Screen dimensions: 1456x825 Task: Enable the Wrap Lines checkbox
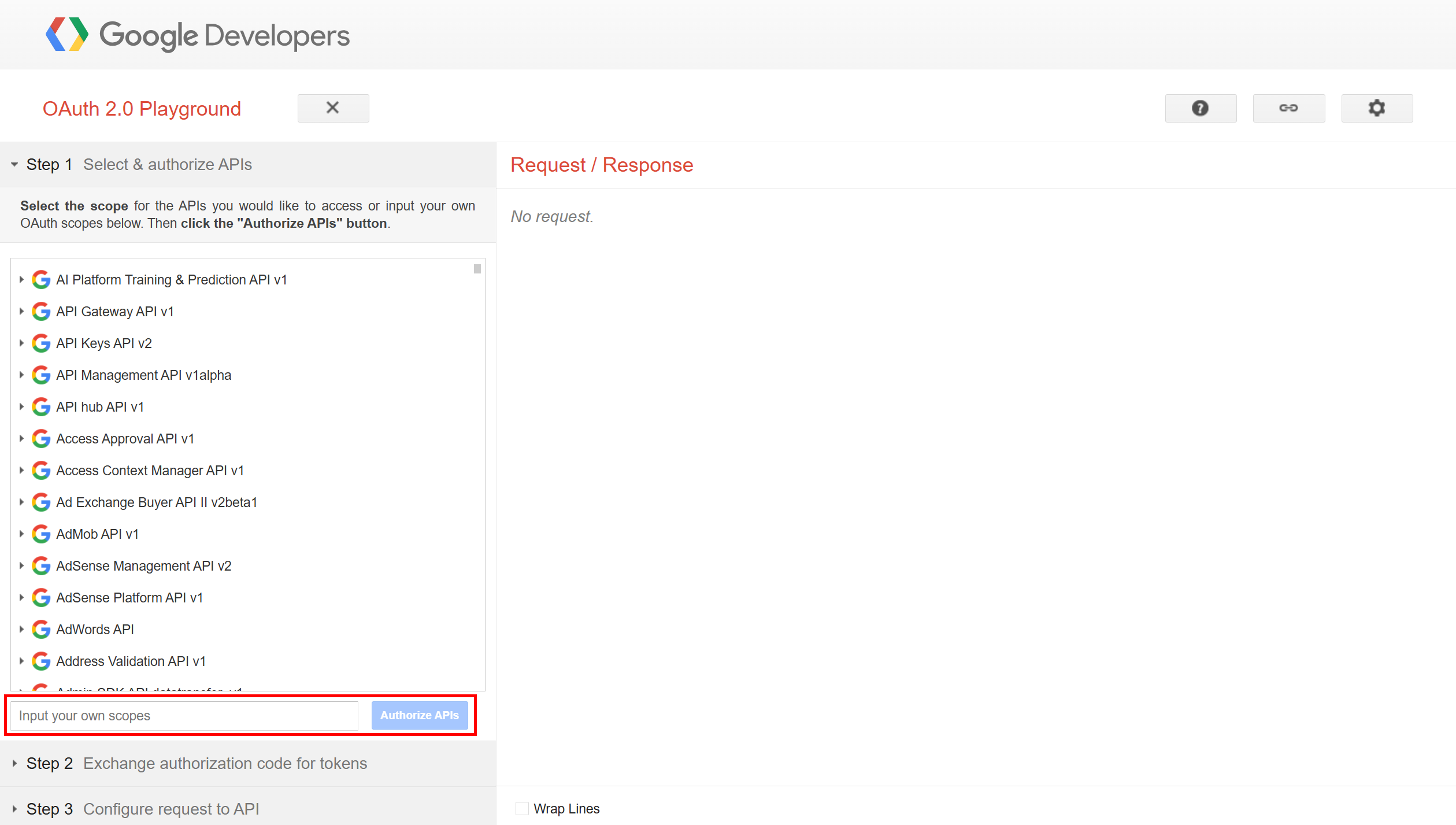coord(522,808)
